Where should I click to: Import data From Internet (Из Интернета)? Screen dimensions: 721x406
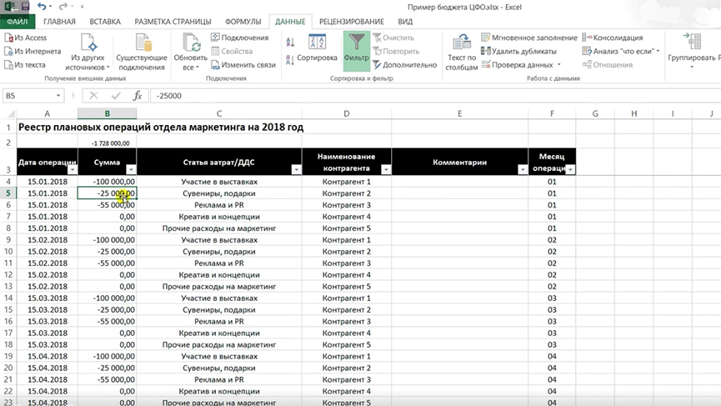tap(33, 51)
